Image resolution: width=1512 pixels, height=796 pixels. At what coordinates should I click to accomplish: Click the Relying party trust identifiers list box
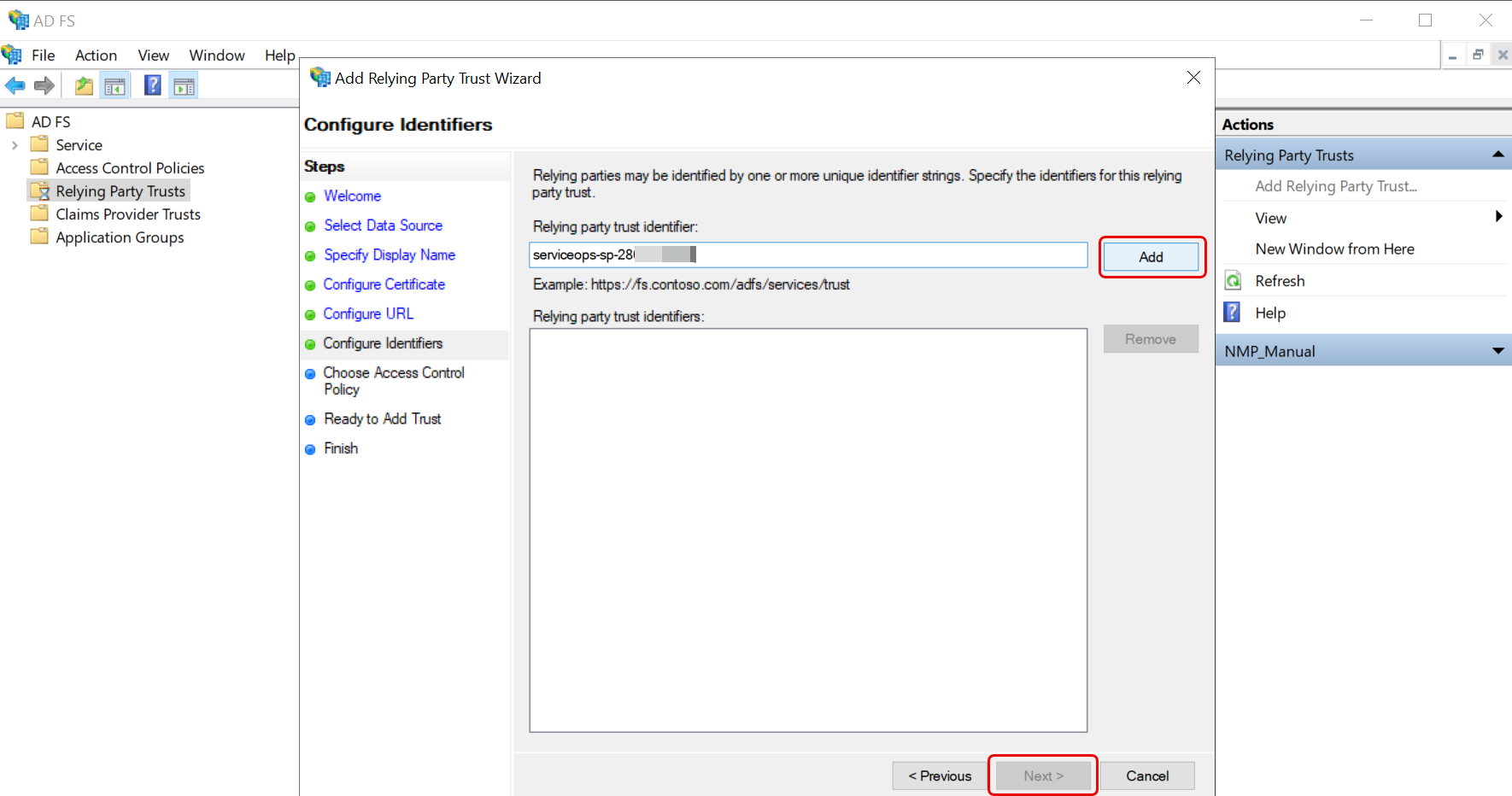pos(808,530)
